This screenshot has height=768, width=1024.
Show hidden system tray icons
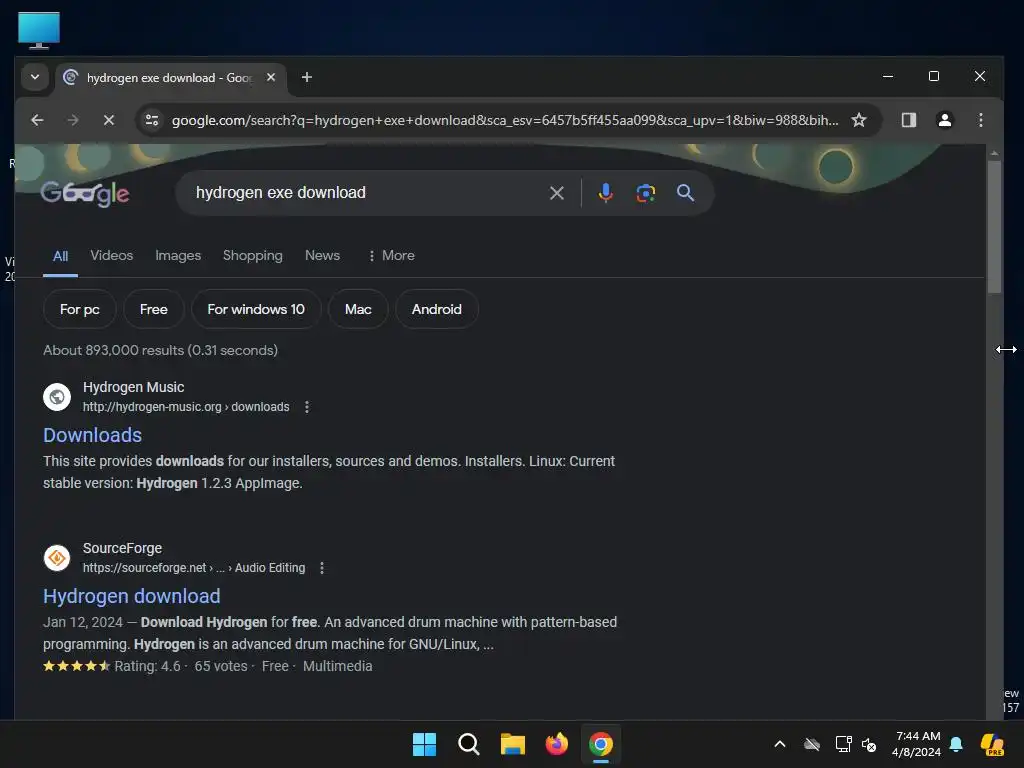click(x=780, y=744)
